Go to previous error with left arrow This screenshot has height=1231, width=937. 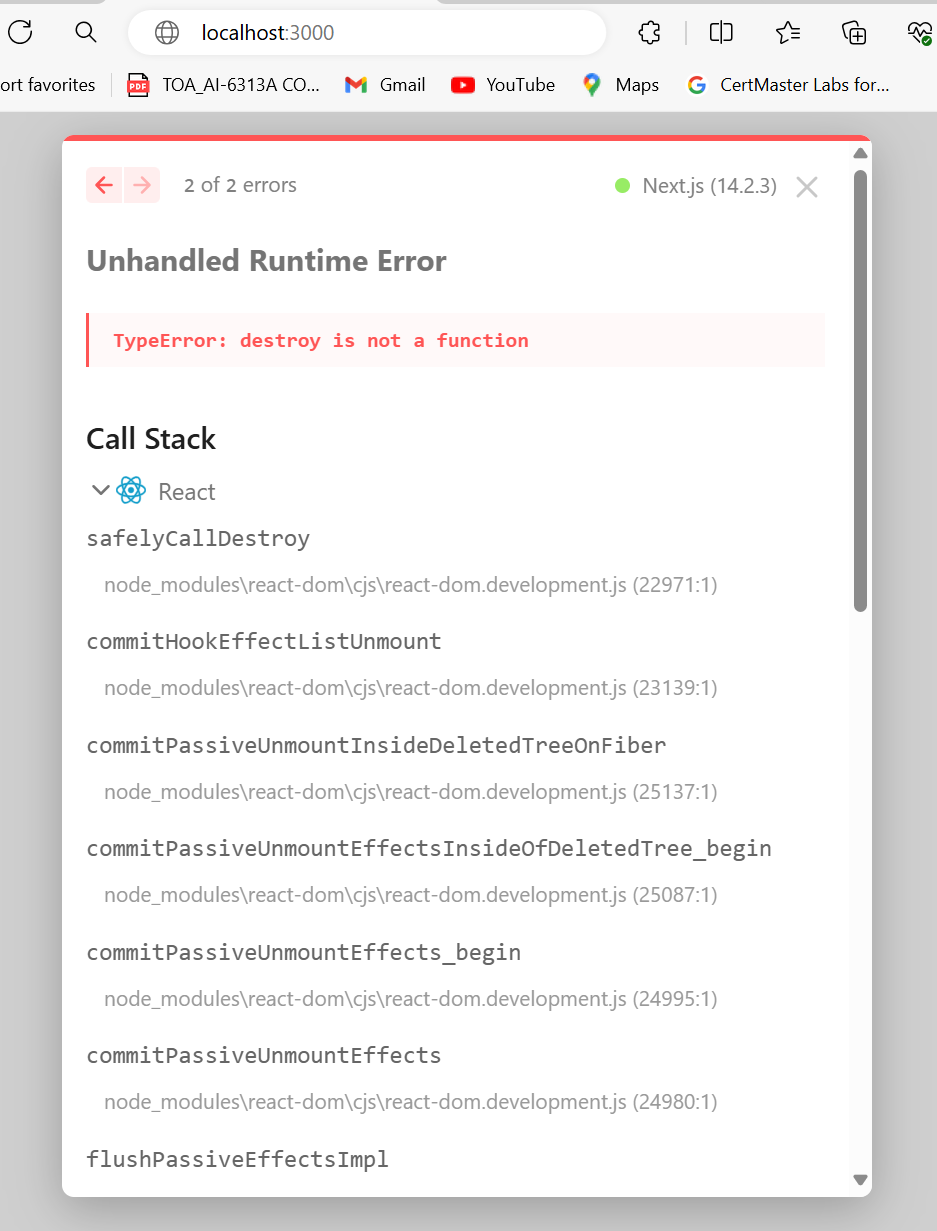click(104, 185)
